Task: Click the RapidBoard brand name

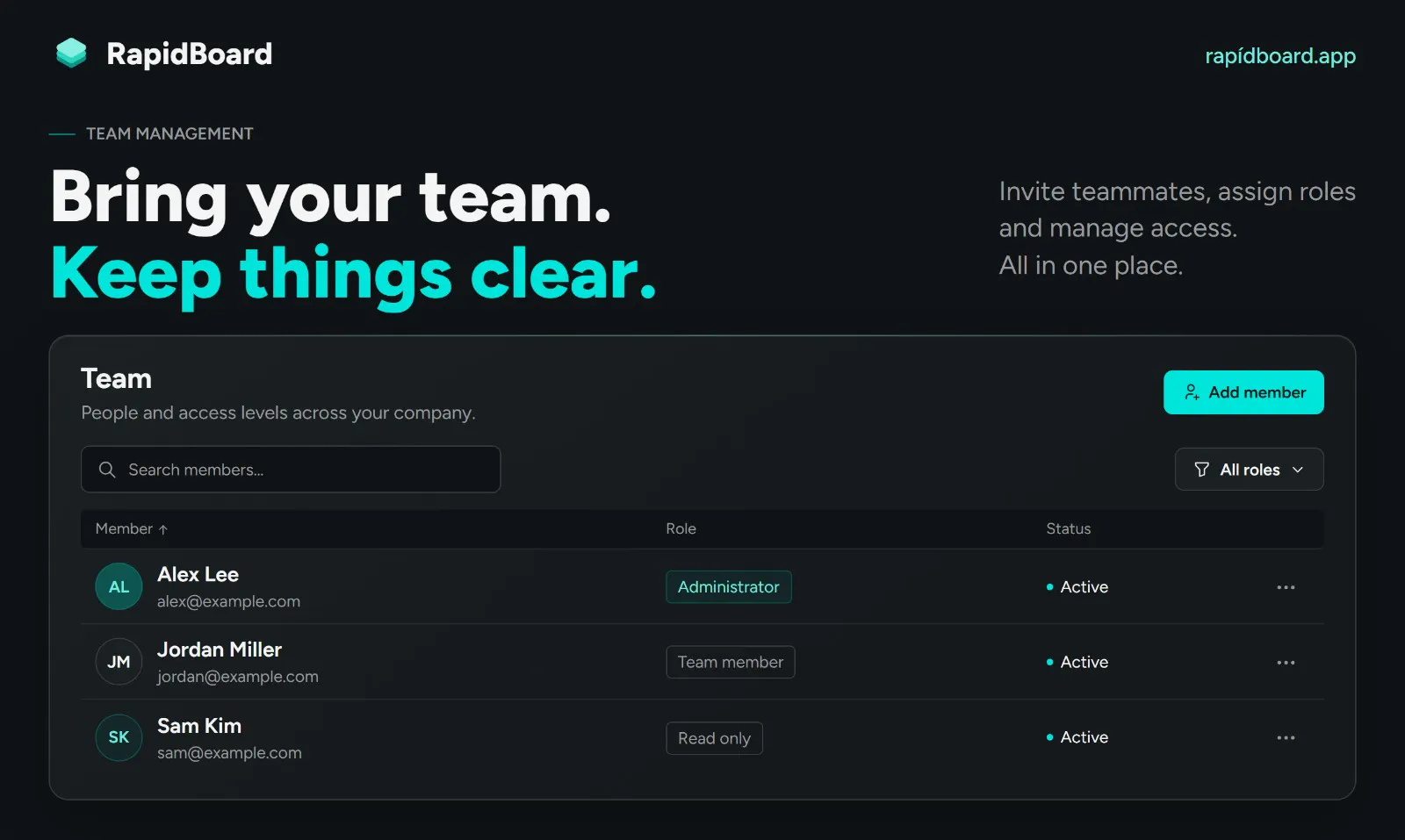Action: click(x=189, y=54)
